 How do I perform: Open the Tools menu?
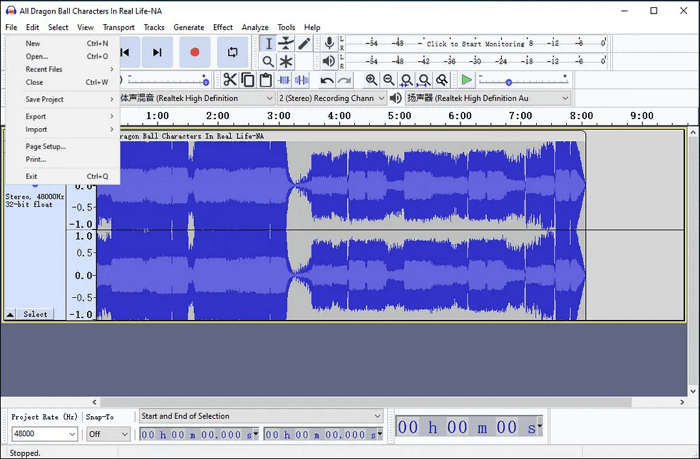286,27
